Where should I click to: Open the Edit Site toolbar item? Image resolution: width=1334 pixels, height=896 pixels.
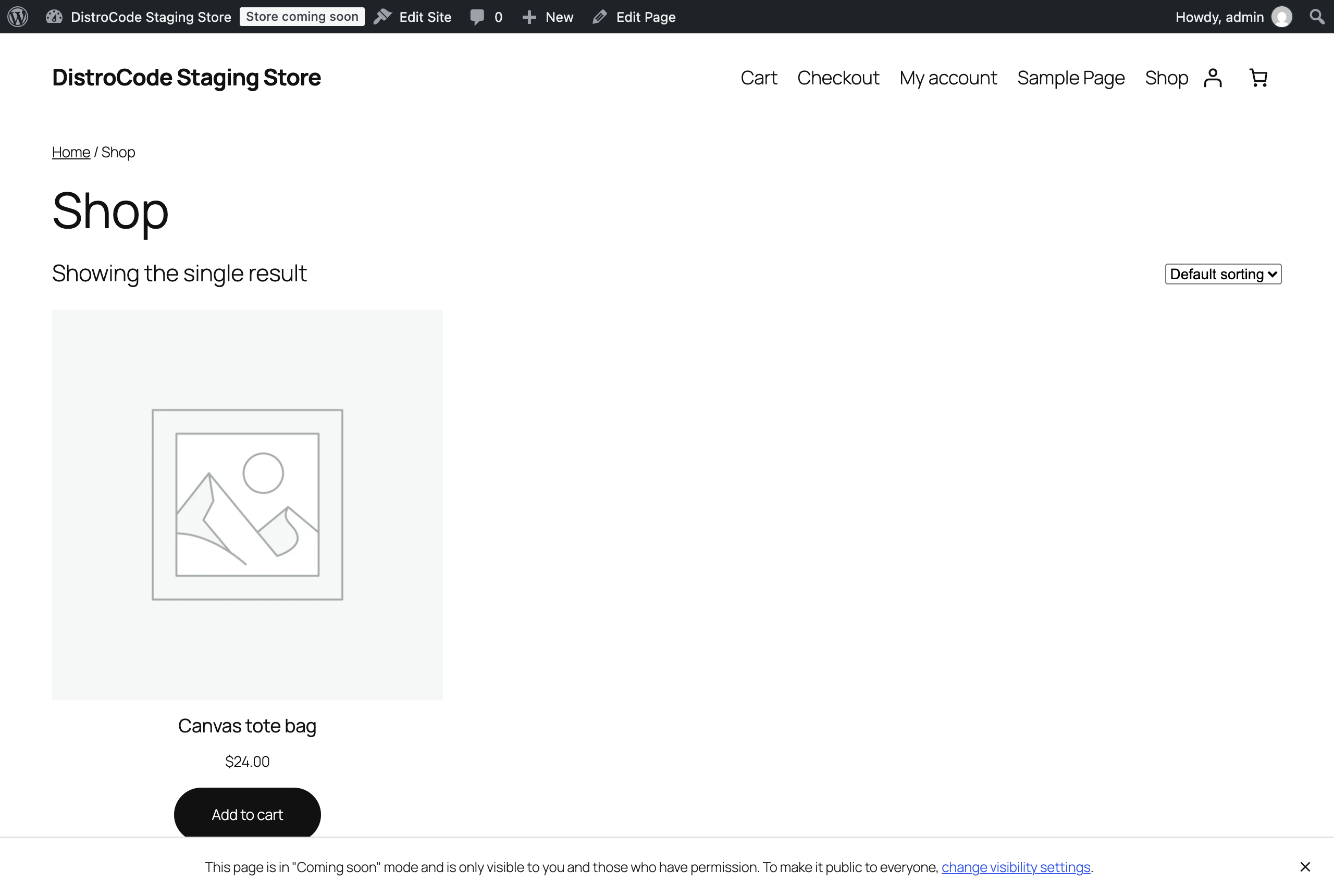pyautogui.click(x=413, y=17)
